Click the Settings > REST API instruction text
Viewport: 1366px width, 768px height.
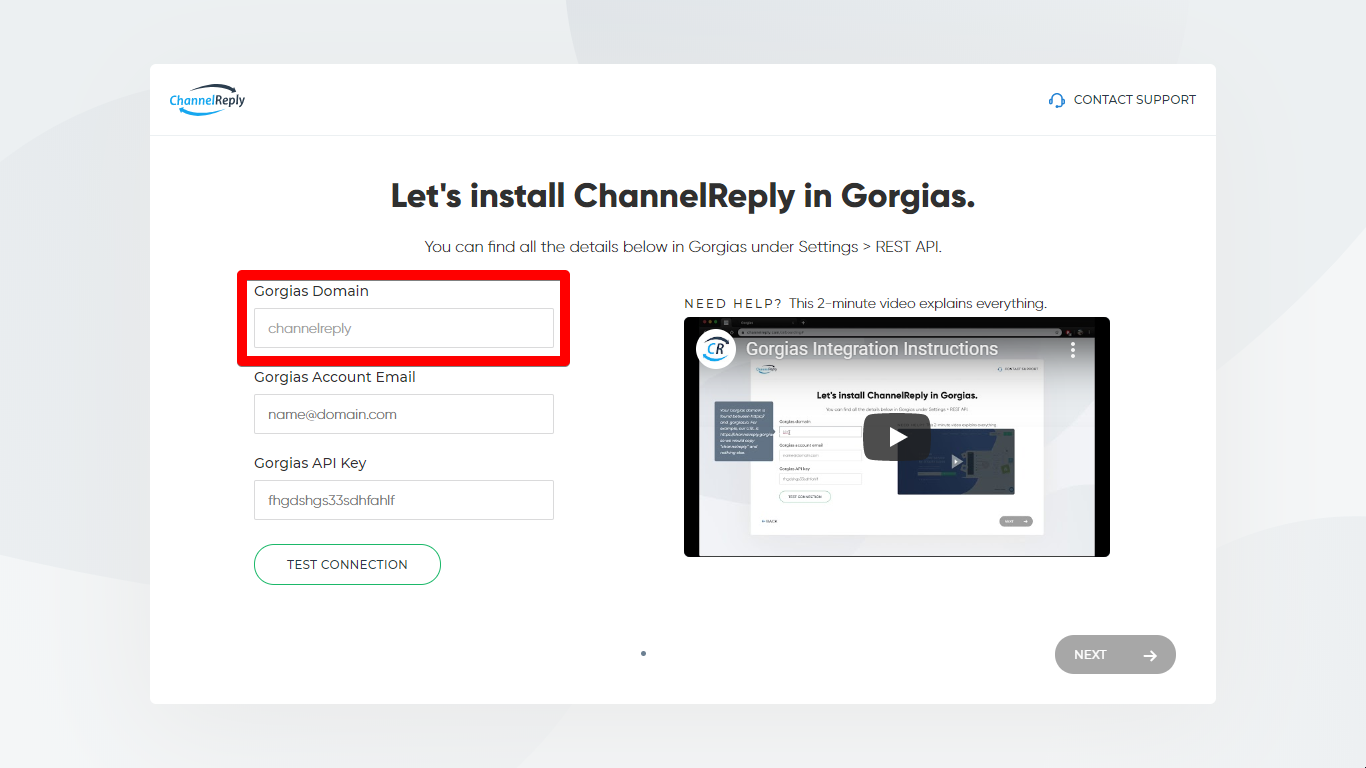(683, 246)
